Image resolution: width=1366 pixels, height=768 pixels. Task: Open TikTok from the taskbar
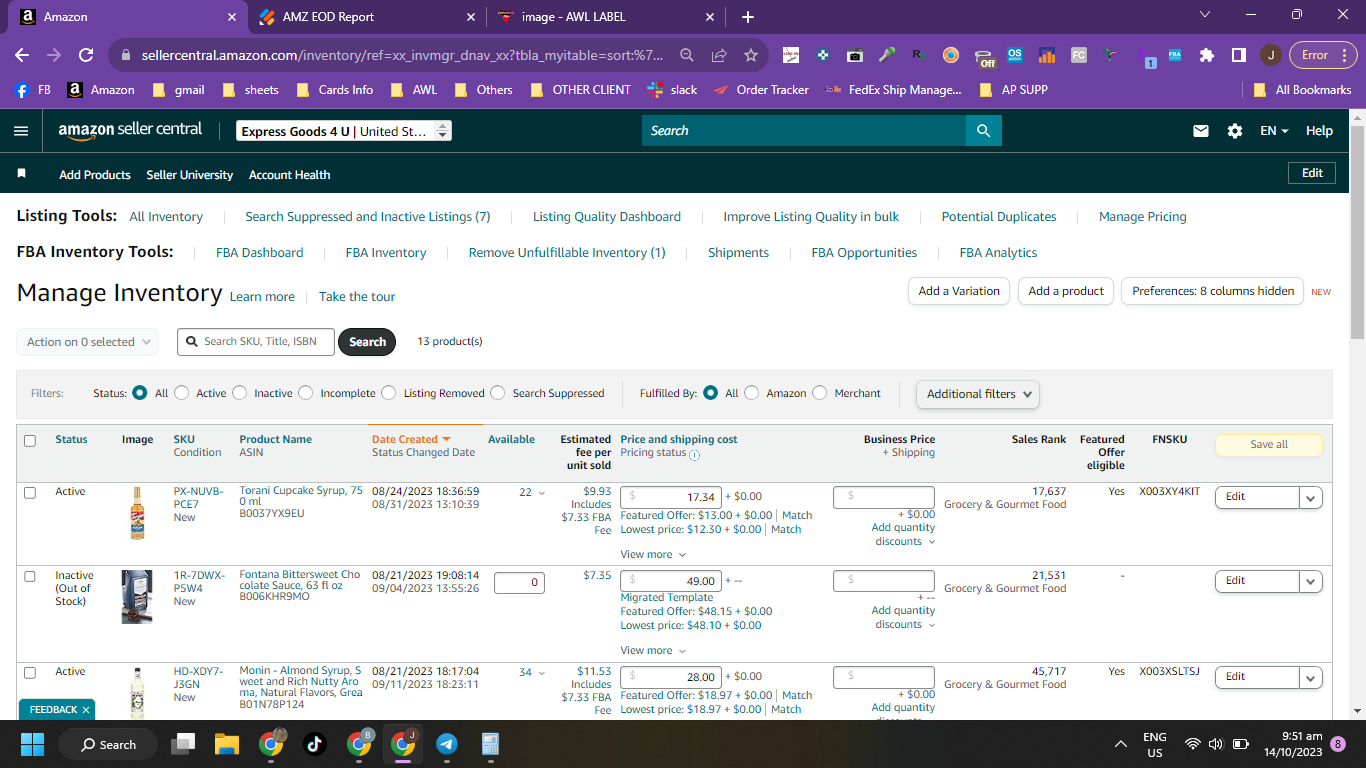(314, 744)
